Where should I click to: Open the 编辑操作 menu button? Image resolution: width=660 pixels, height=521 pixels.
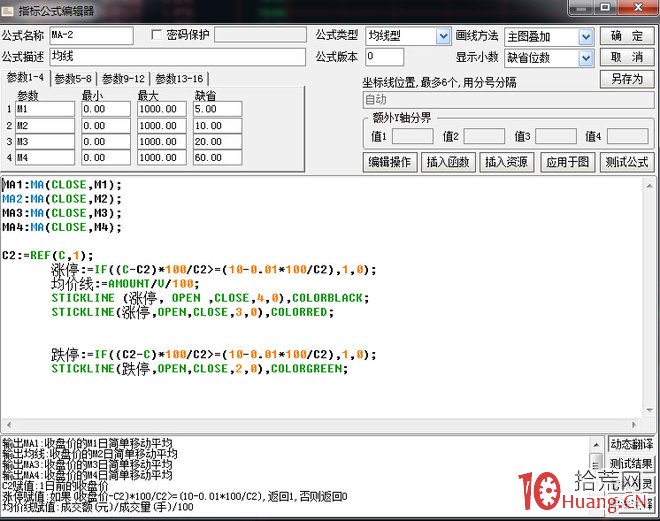click(x=389, y=162)
